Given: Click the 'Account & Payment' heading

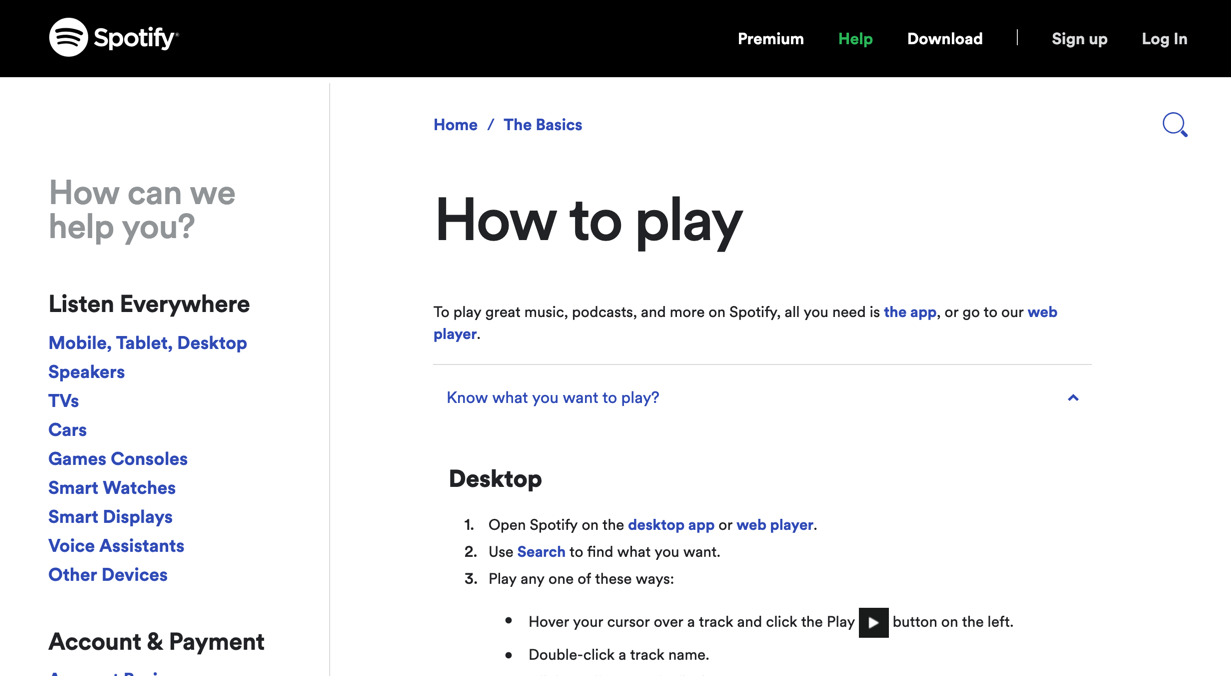Looking at the screenshot, I should [x=156, y=642].
